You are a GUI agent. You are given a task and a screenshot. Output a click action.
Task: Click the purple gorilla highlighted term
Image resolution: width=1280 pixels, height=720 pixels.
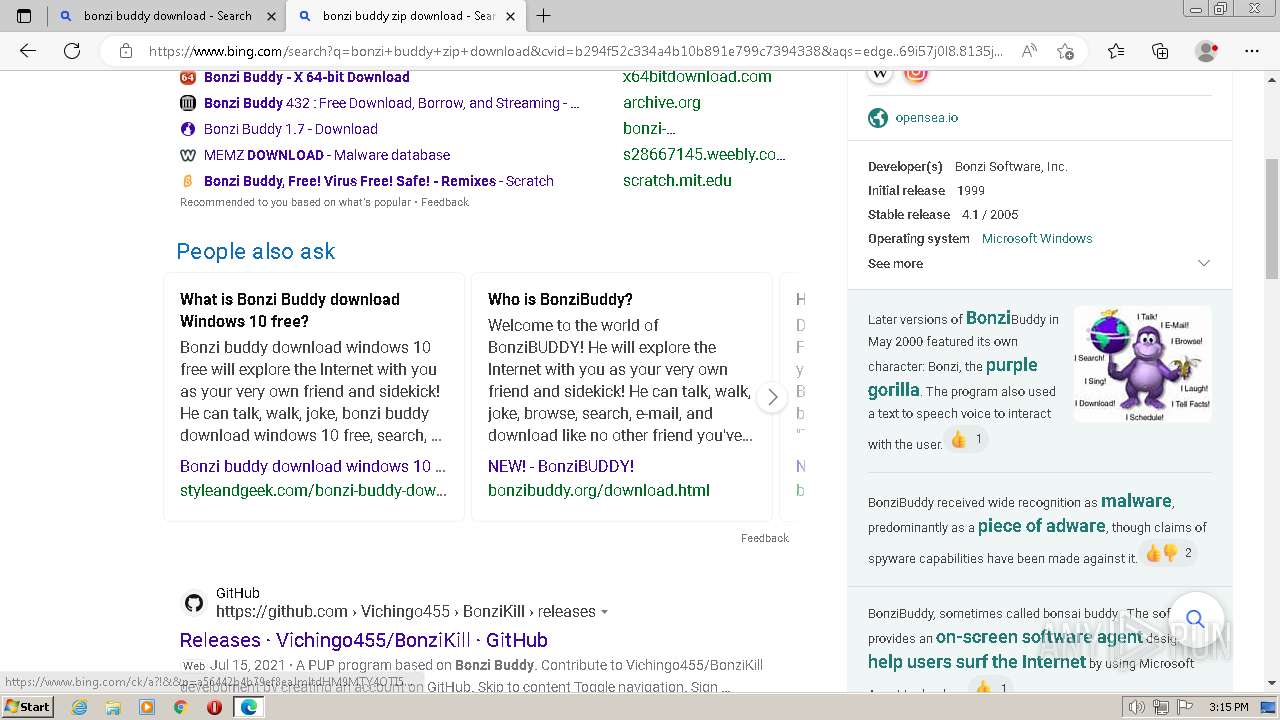tap(953, 377)
